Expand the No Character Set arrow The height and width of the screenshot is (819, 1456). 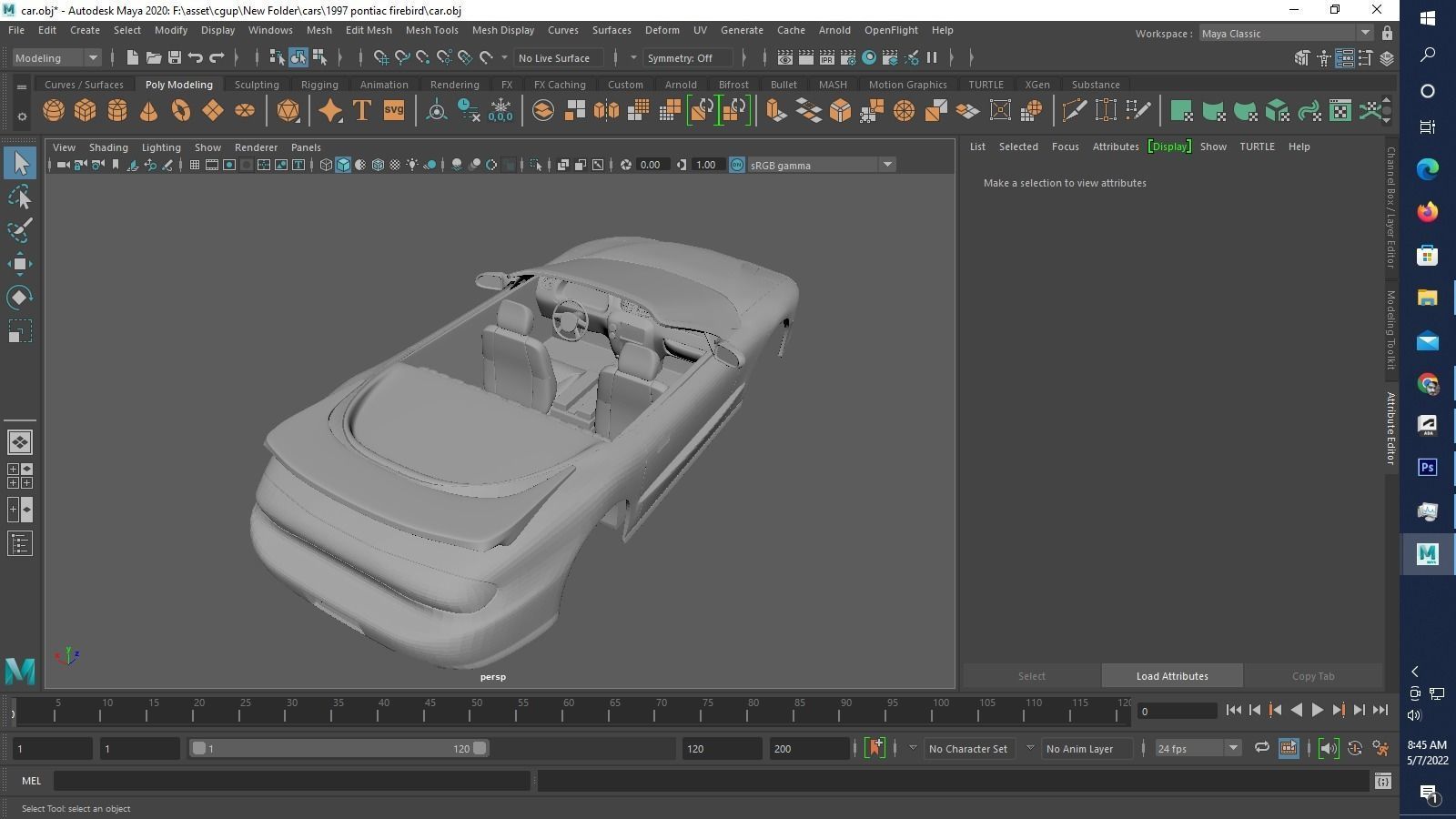click(912, 748)
